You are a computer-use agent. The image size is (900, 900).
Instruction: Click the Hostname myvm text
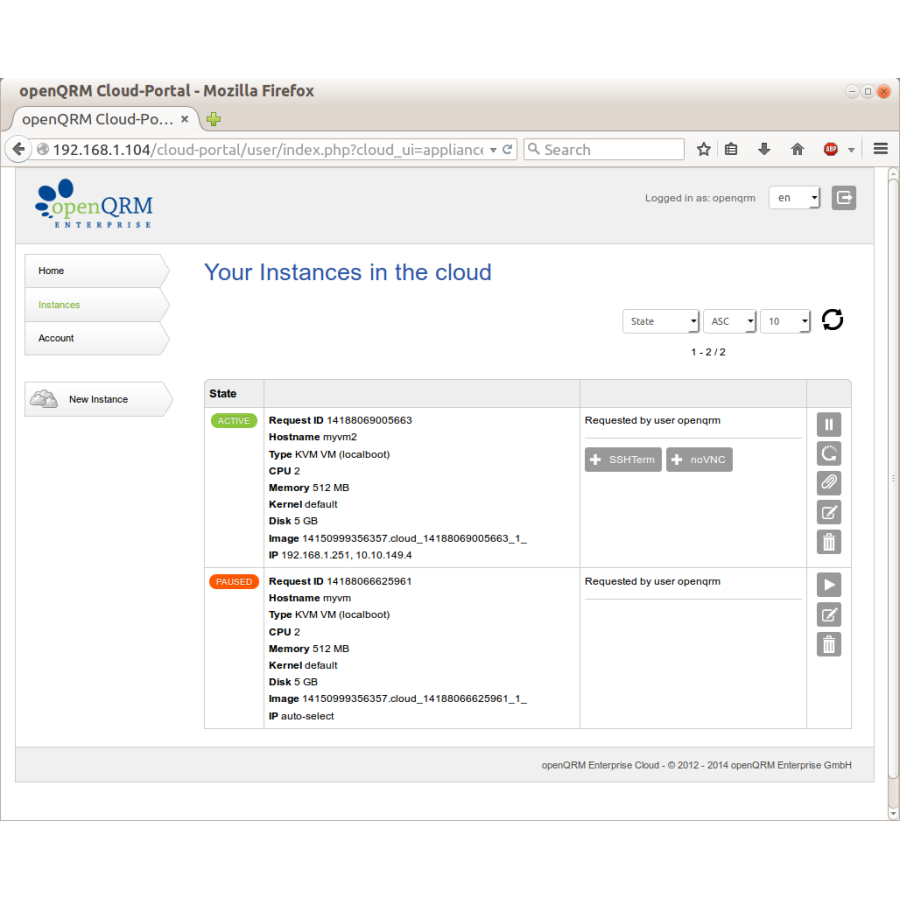[310, 598]
